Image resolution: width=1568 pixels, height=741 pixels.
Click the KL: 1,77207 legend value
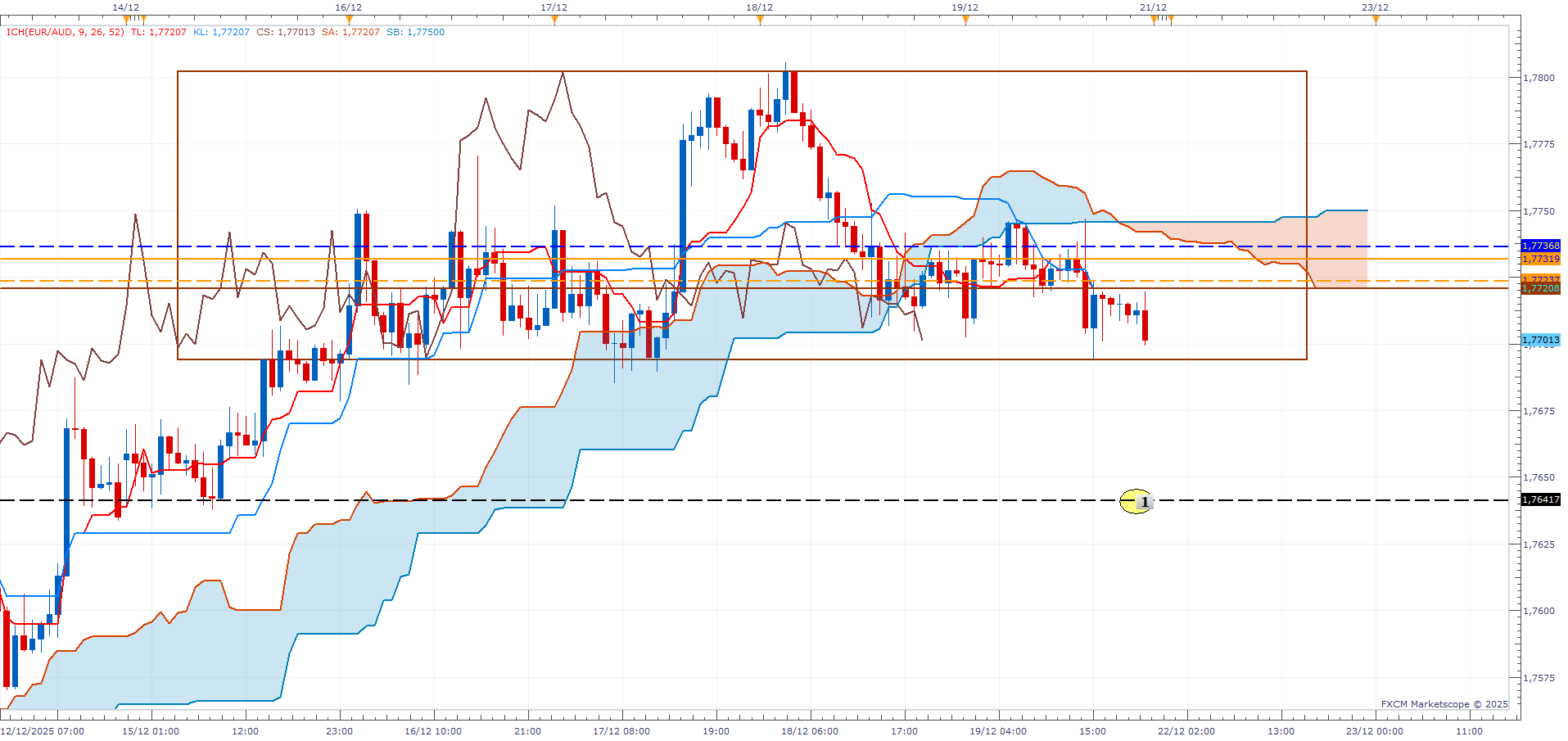pos(221,32)
